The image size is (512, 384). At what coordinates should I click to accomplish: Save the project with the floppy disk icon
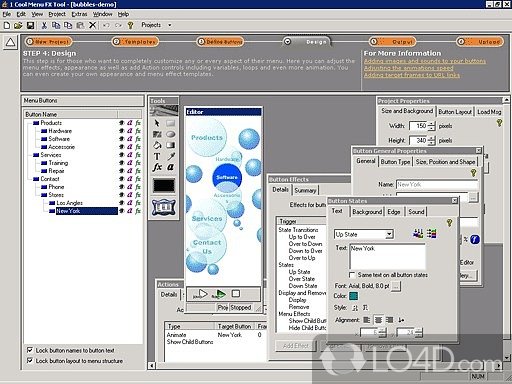(x=30, y=25)
